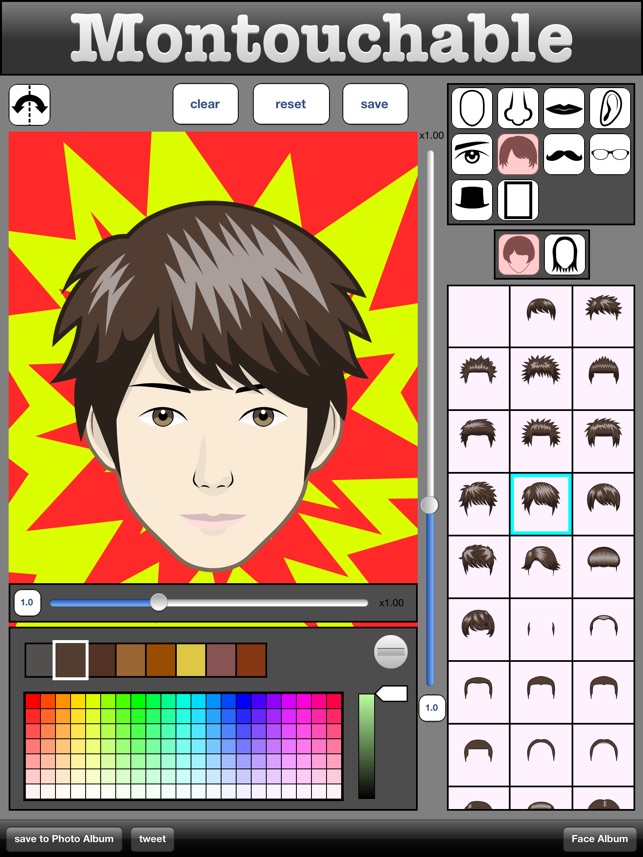The width and height of the screenshot is (643, 857).
Task: Click save to Photo Album
Action: coord(64,838)
